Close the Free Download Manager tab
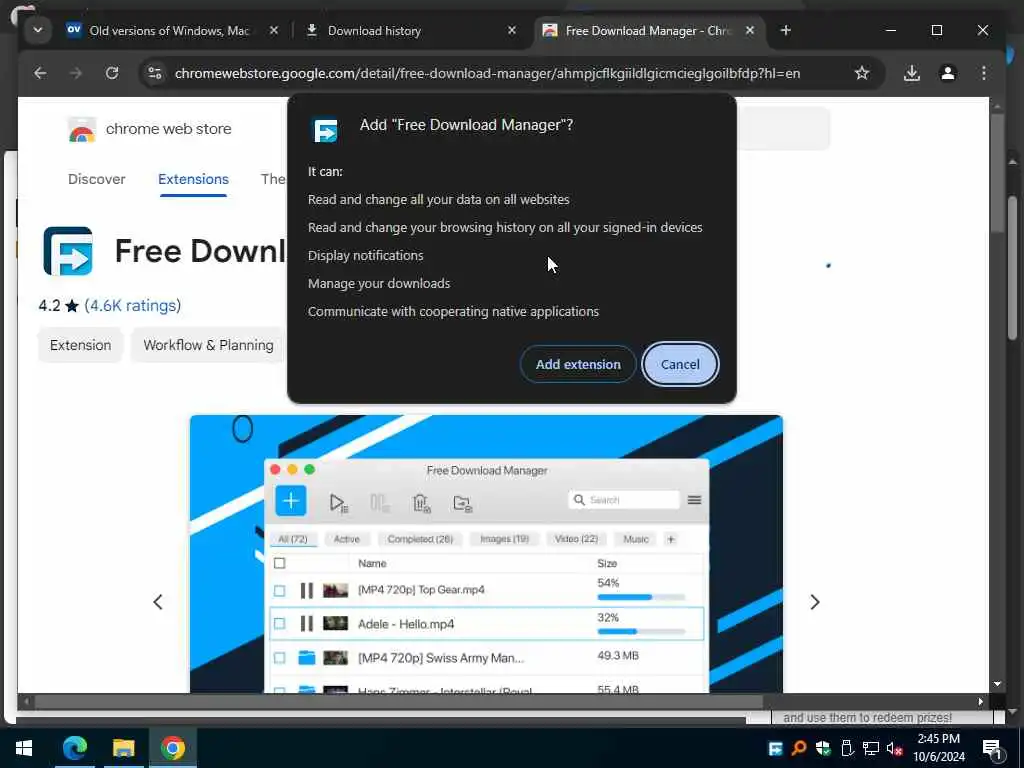 point(750,31)
